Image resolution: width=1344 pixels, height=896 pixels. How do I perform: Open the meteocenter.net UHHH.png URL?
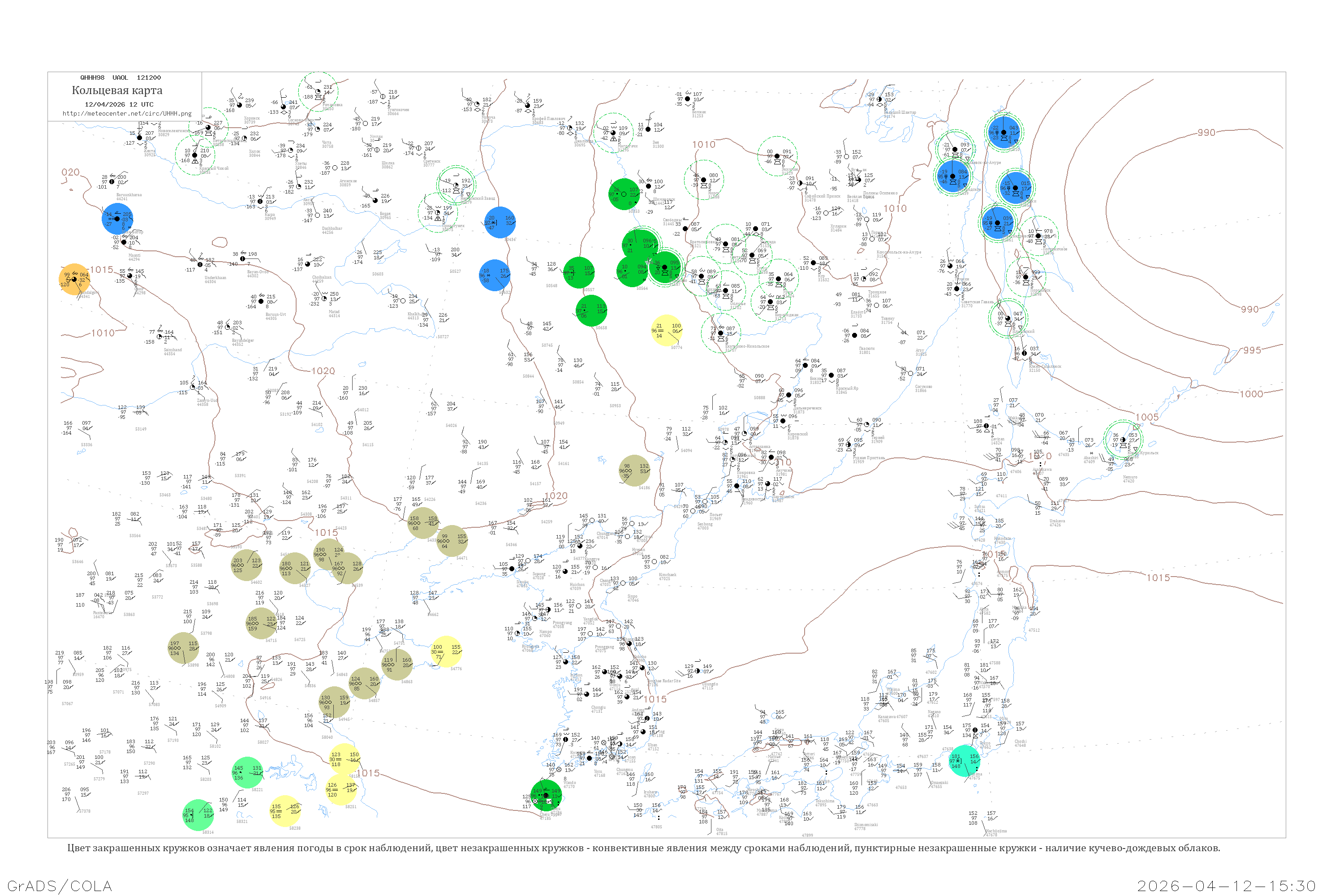pyautogui.click(x=127, y=113)
